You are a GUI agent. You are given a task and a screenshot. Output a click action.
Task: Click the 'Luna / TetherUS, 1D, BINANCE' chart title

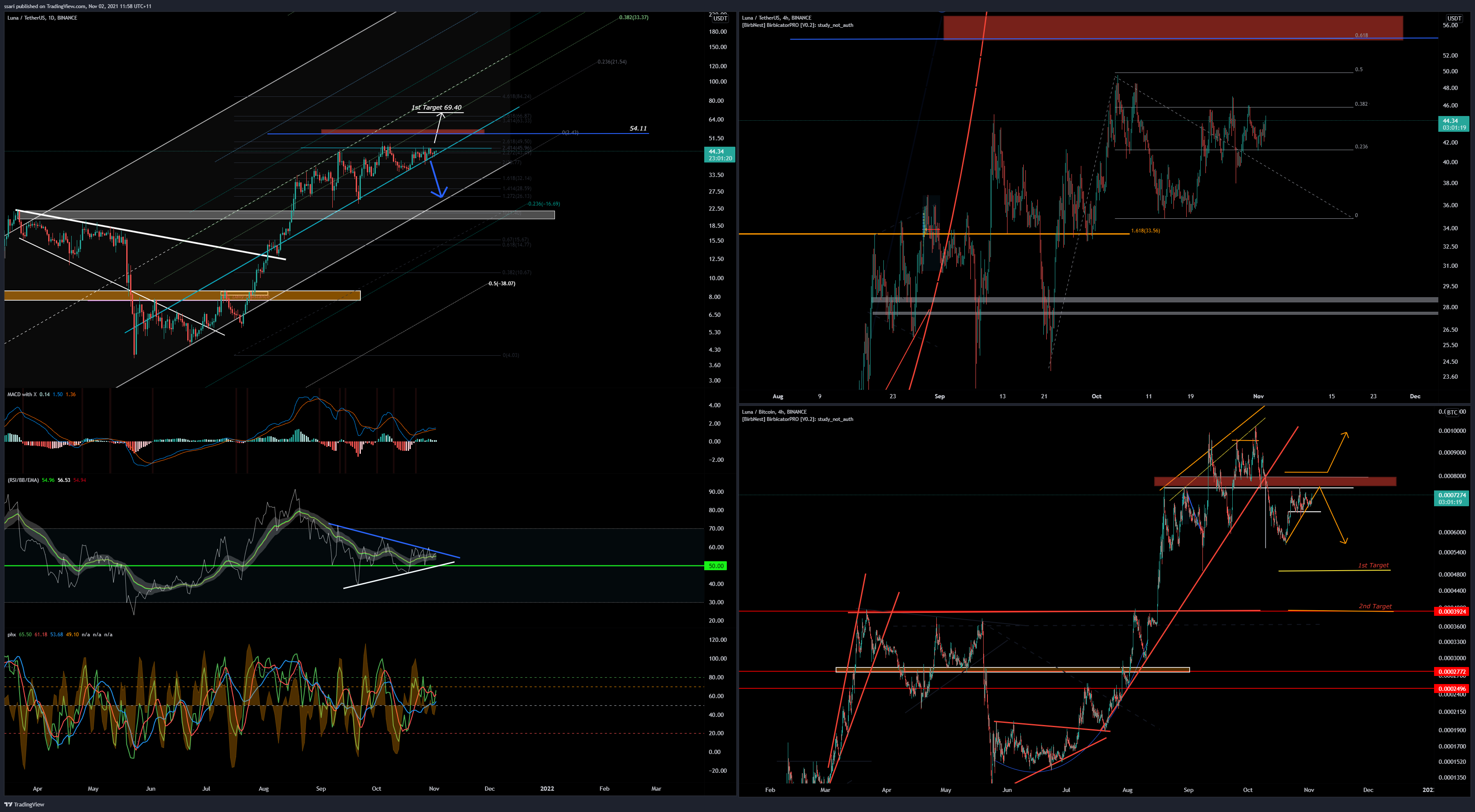coord(42,18)
